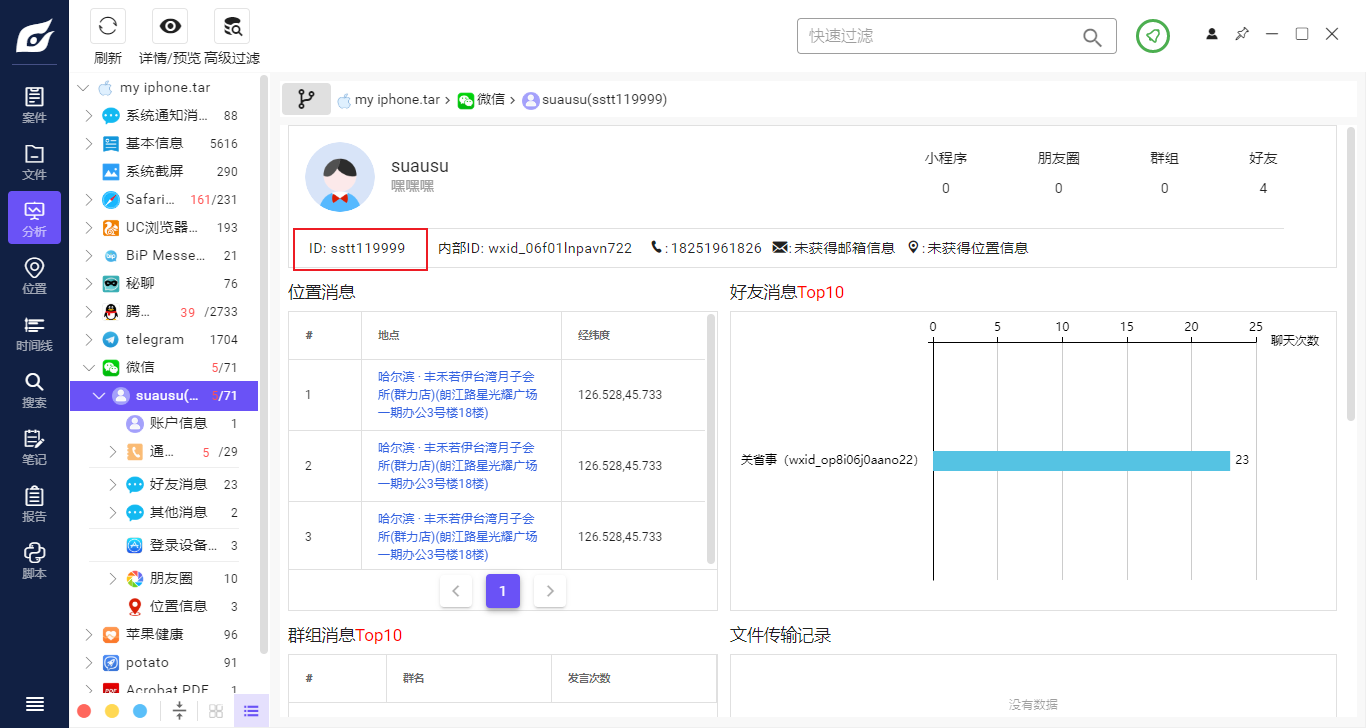Expand the Safari tree node
Image resolution: width=1366 pixels, height=728 pixels.
click(89, 200)
